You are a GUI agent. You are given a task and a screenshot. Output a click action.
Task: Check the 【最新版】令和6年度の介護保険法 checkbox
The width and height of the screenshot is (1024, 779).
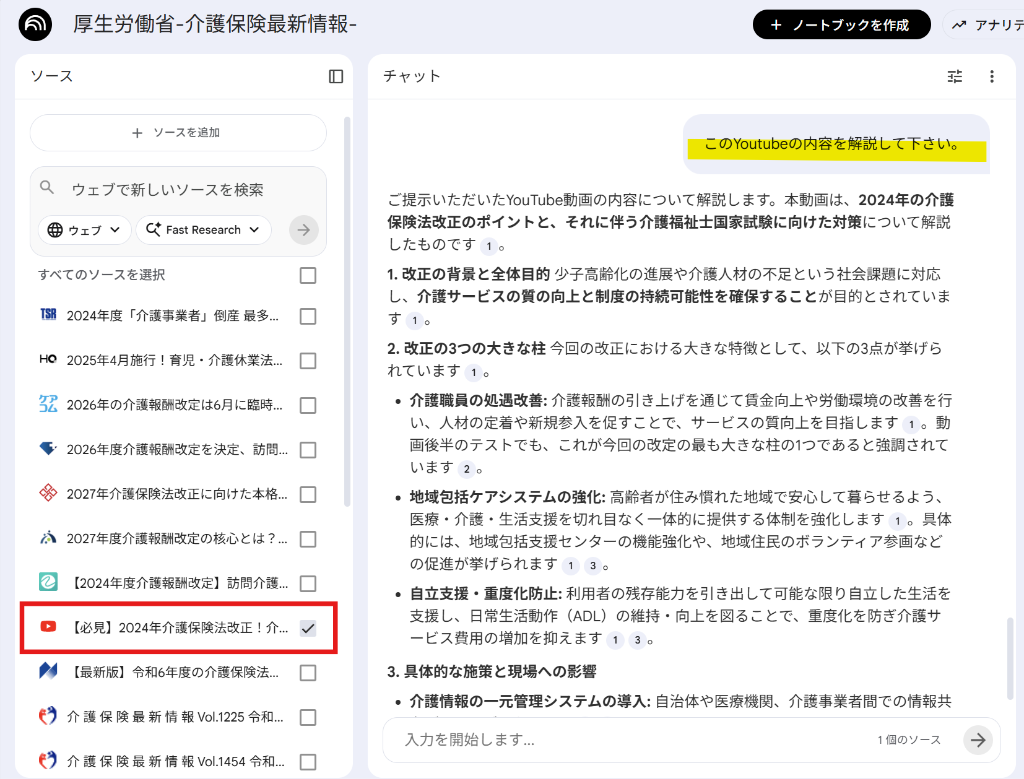[308, 673]
